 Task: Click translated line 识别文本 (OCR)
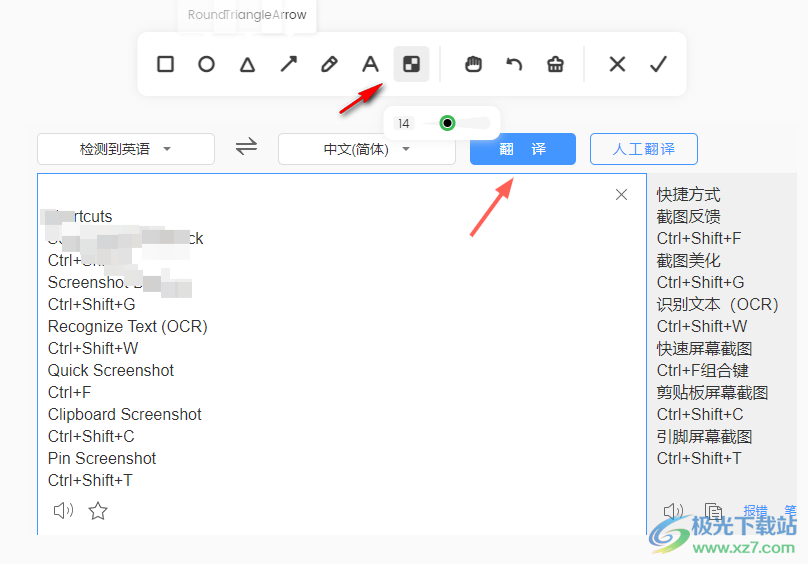717,304
